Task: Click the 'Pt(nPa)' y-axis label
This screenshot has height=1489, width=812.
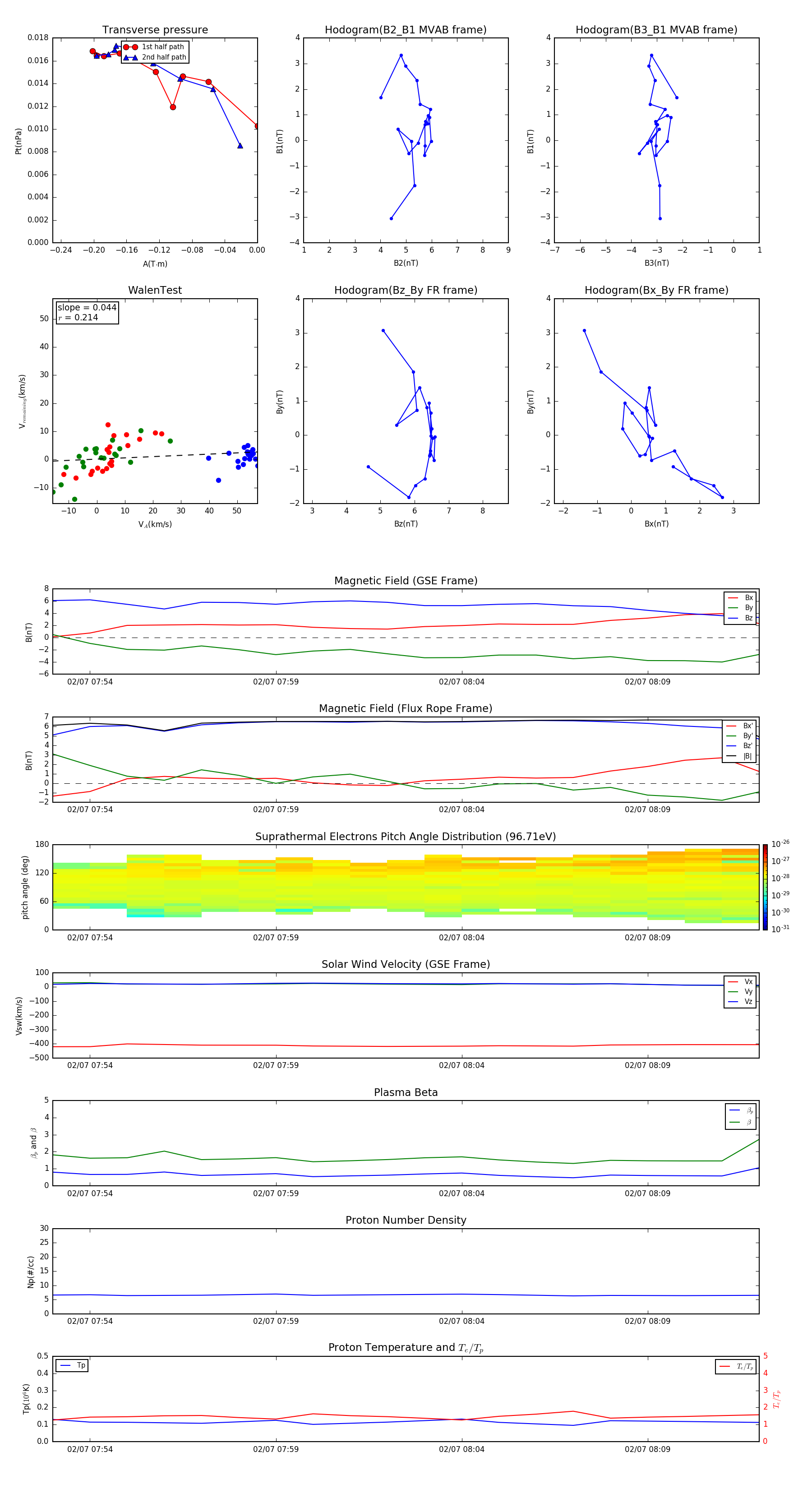Action: [18, 141]
